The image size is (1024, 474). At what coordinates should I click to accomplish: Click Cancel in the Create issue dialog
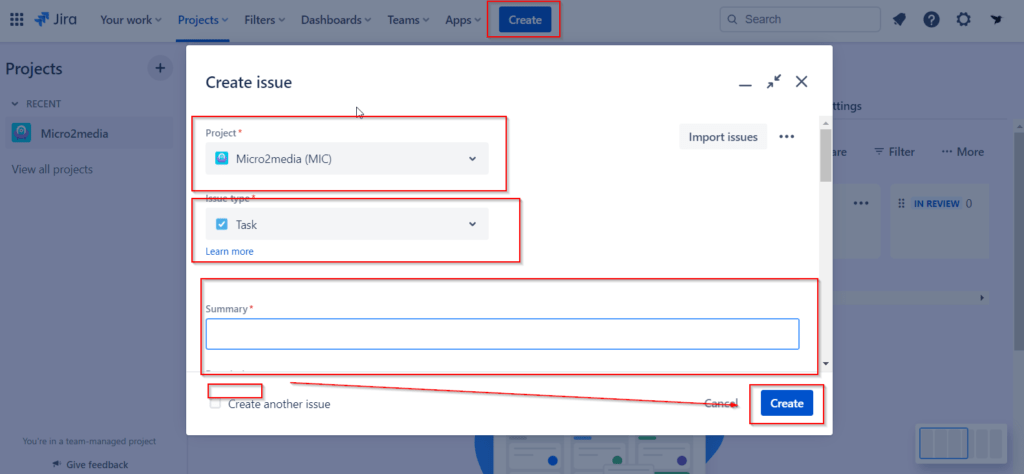721,403
